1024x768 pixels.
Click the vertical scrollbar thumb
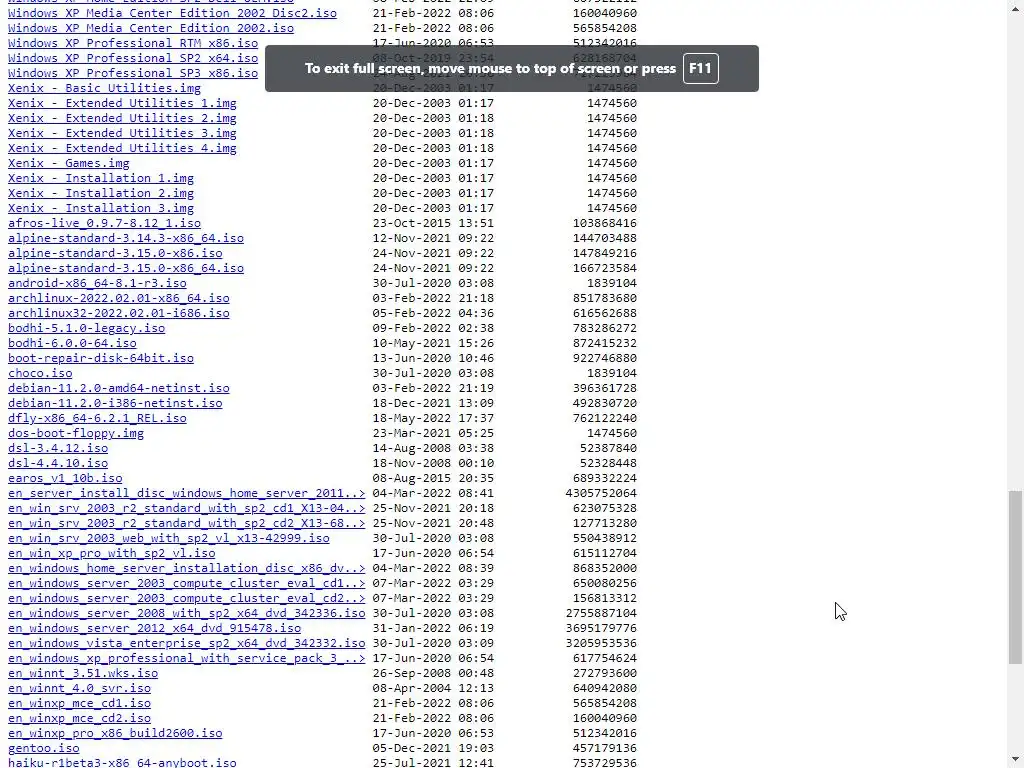coord(1015,577)
